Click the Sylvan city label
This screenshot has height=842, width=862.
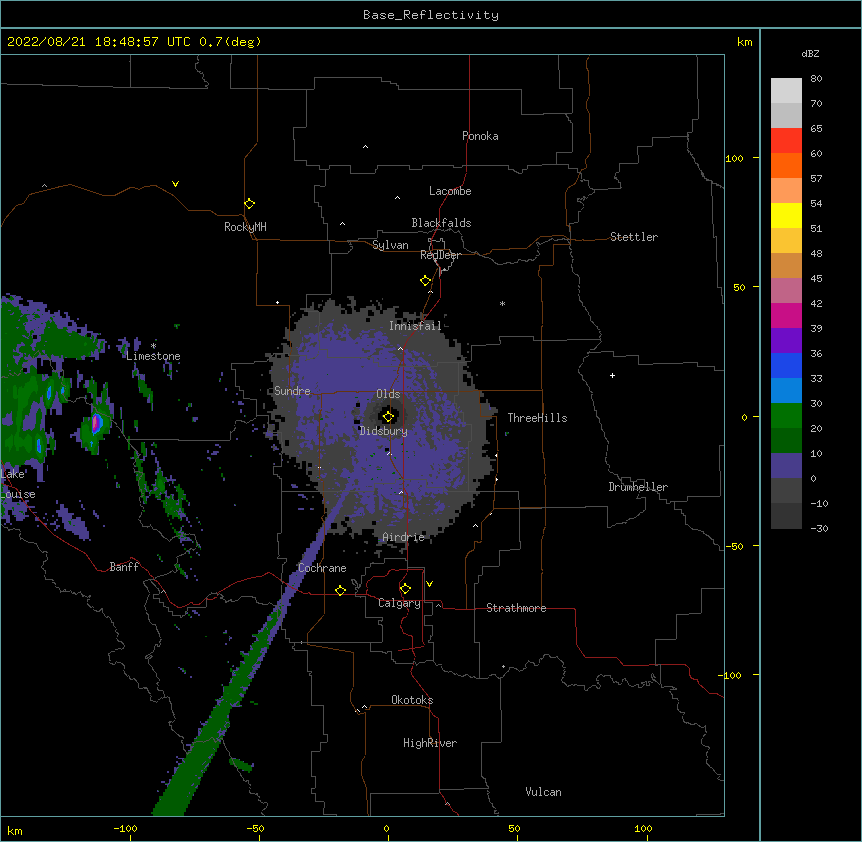pyautogui.click(x=390, y=245)
